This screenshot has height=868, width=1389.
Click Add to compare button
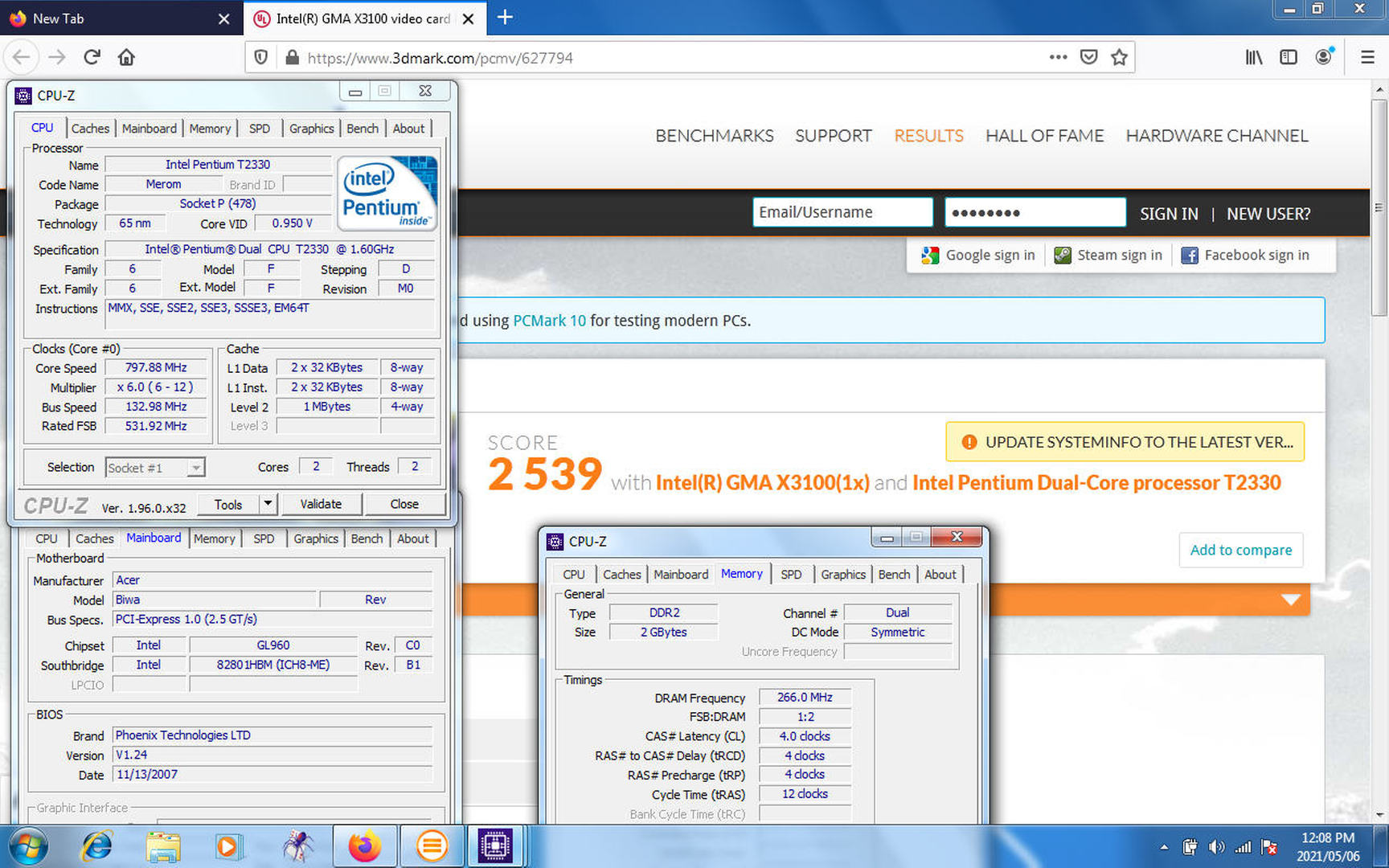[1241, 550]
